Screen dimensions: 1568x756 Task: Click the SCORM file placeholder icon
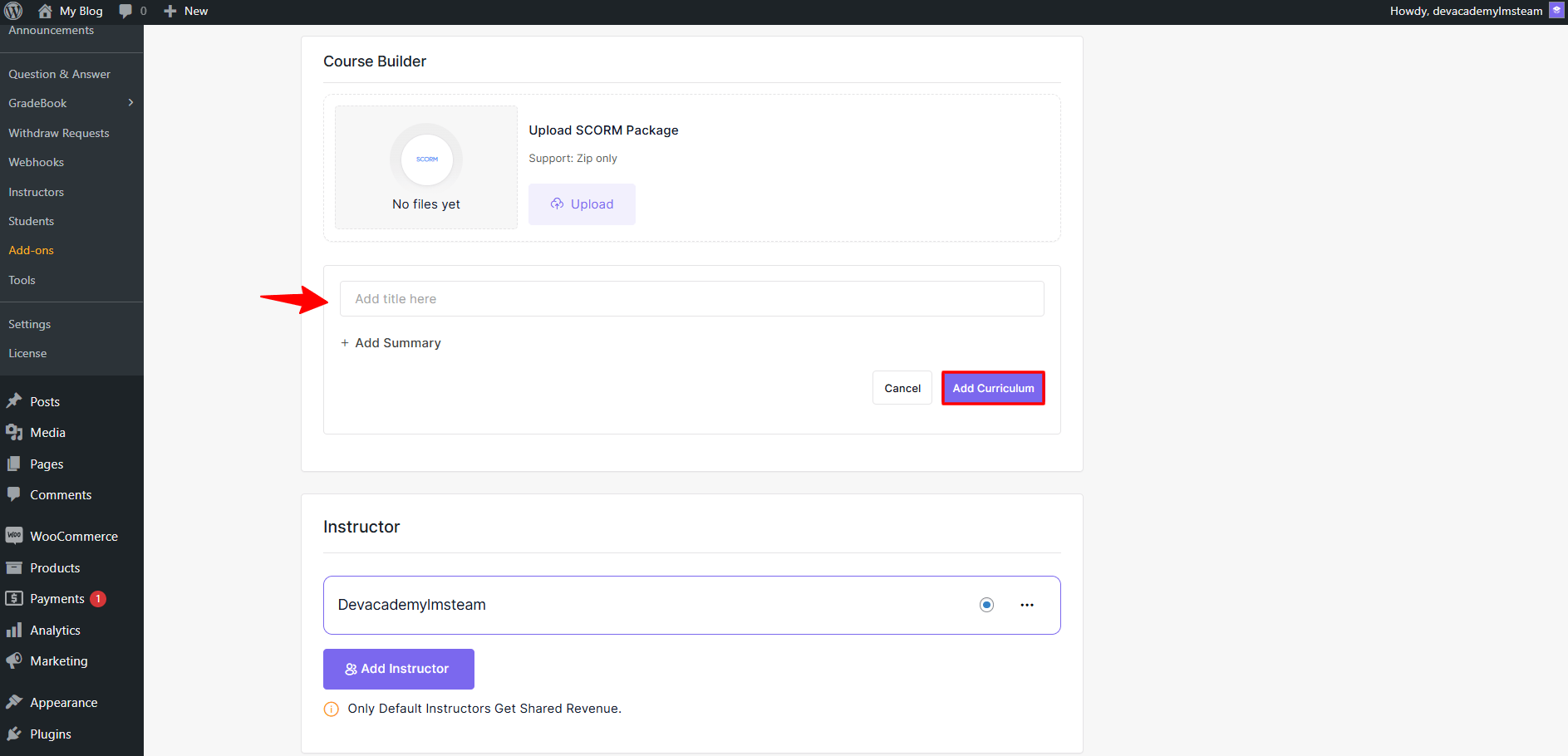coord(426,159)
